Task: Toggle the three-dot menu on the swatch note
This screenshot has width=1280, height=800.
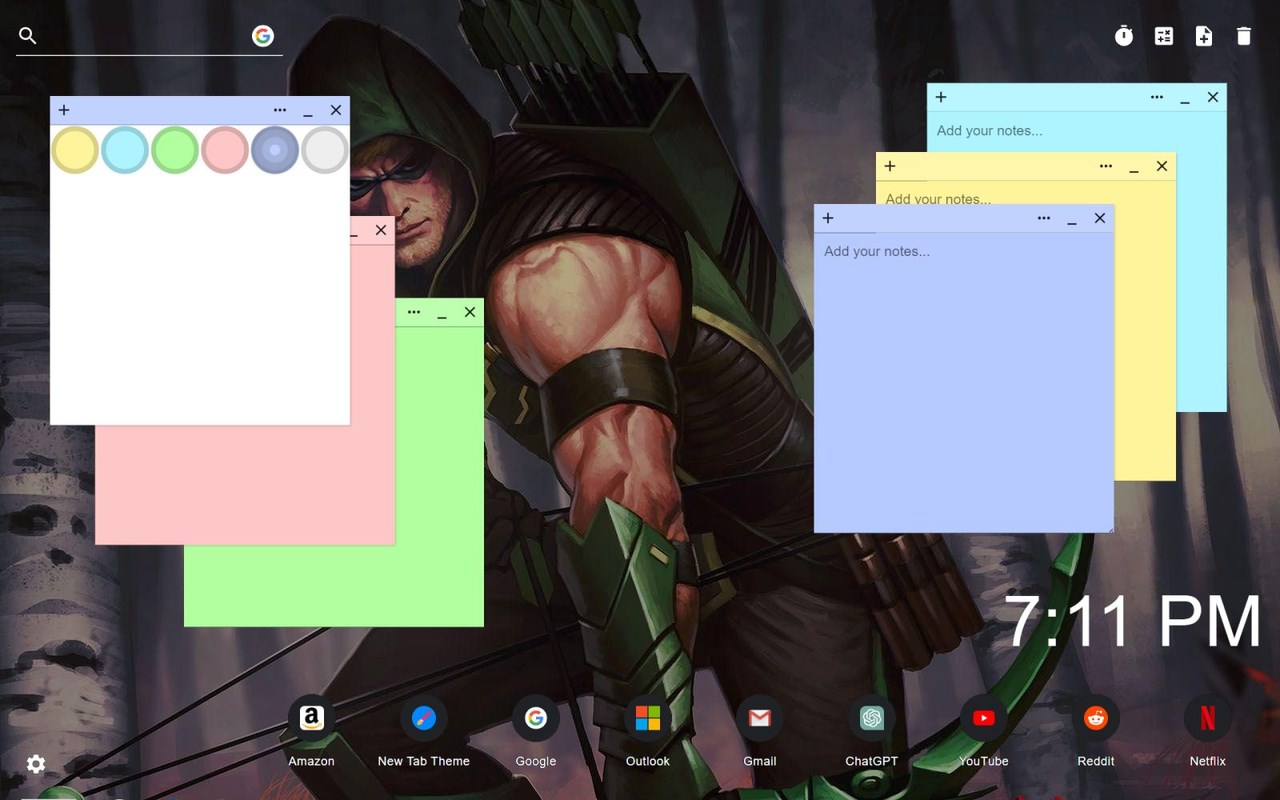Action: 280,110
